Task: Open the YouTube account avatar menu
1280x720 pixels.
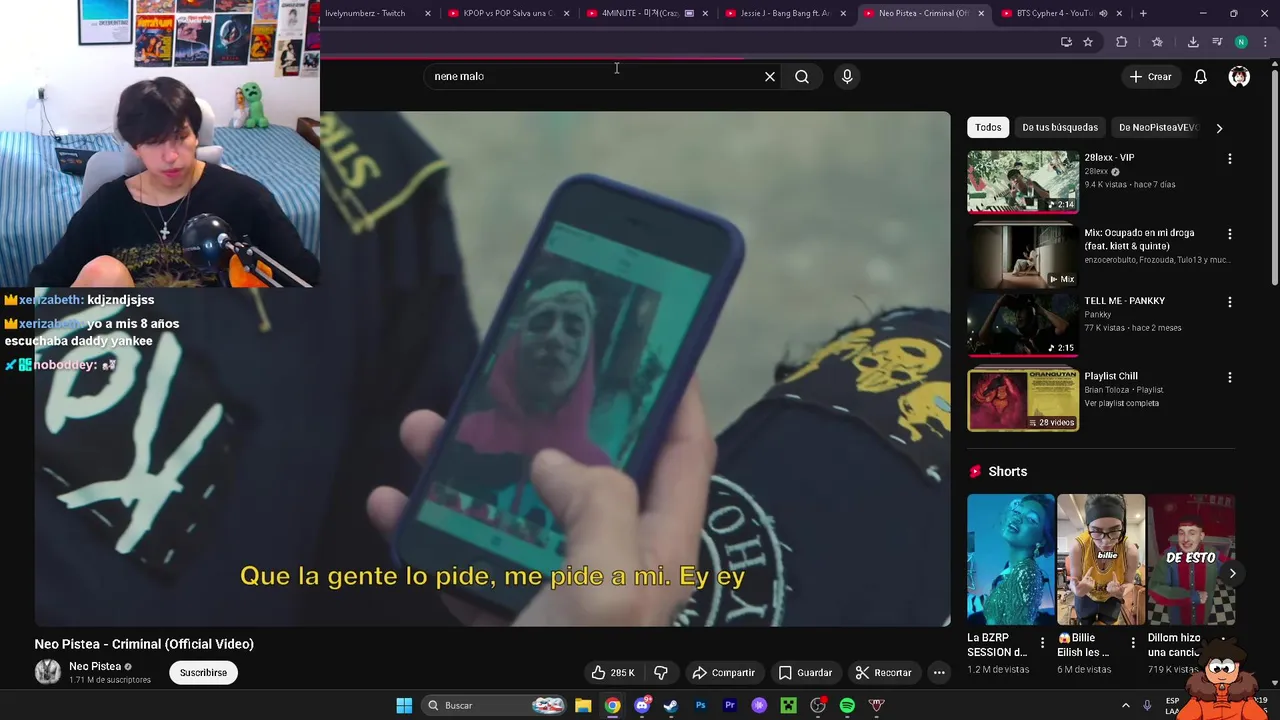Action: [1239, 76]
